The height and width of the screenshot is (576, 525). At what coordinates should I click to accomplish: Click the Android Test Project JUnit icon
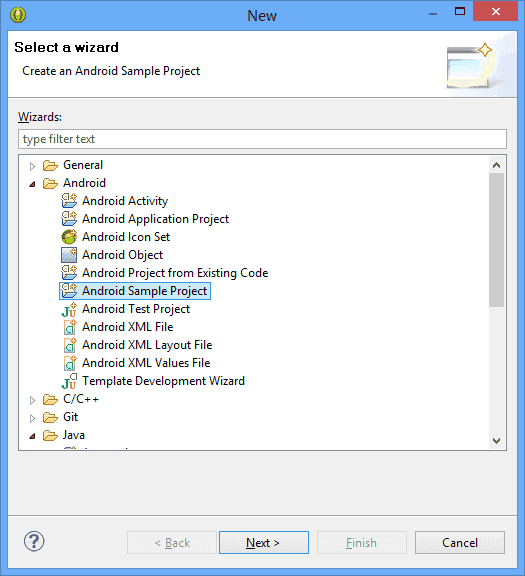[x=69, y=309]
